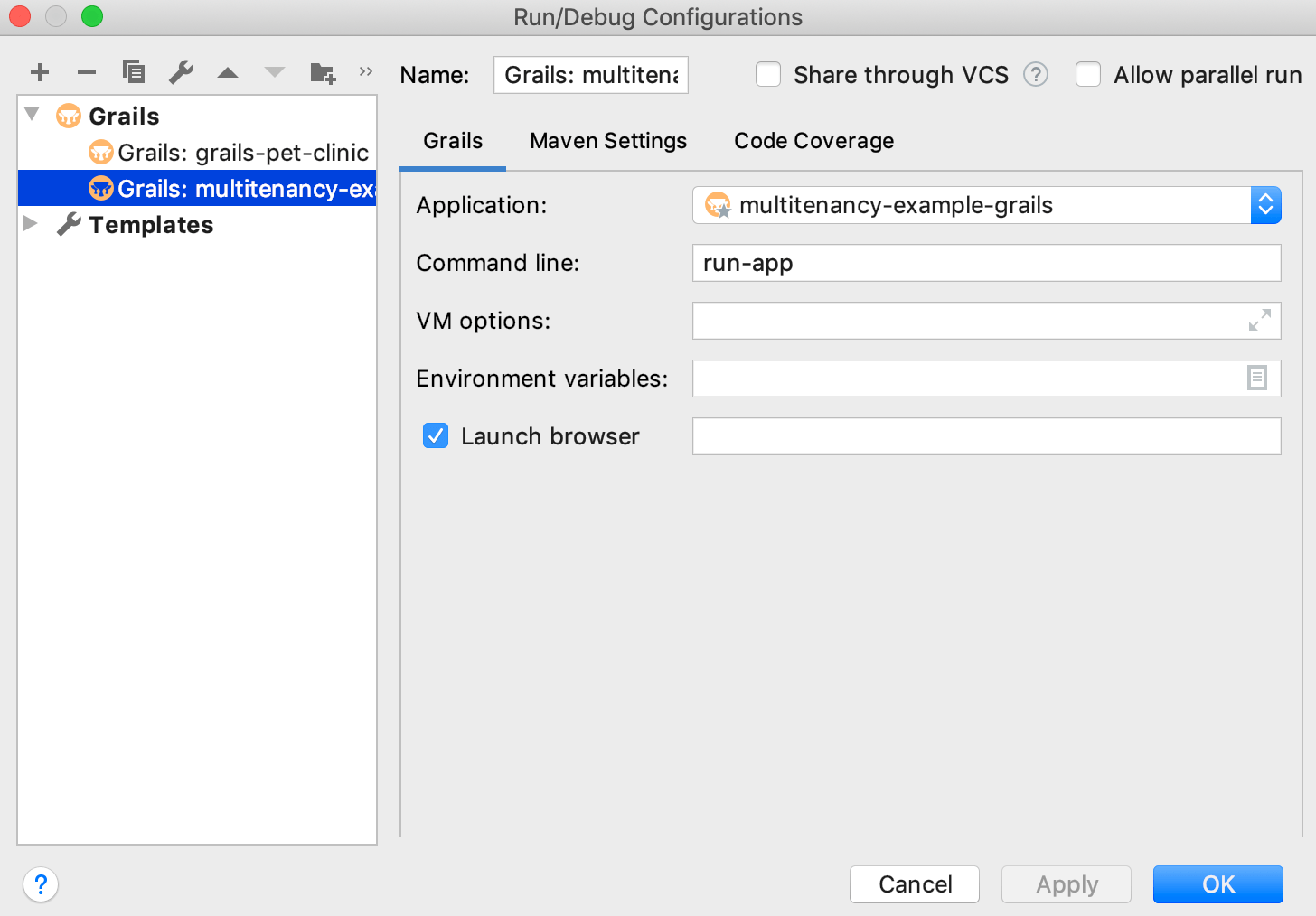The image size is (1316, 916).
Task: Open dialog help with the question mark button
Action: coord(41,884)
